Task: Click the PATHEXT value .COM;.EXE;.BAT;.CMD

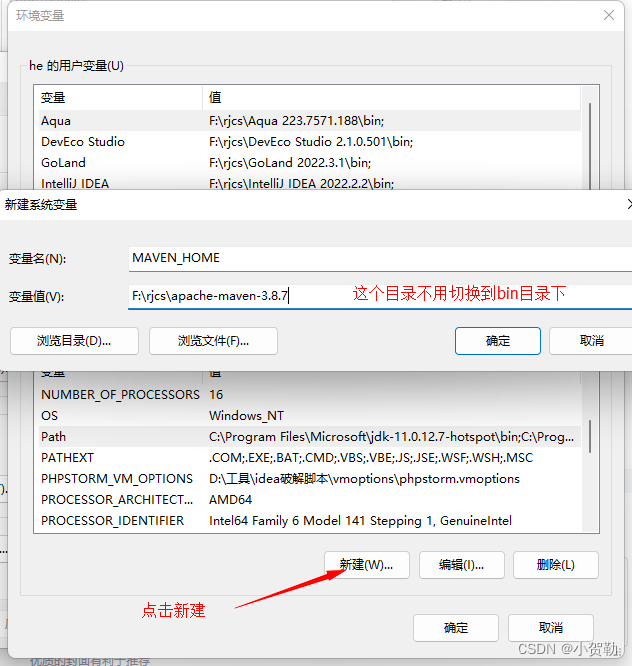Action: pyautogui.click(x=371, y=457)
